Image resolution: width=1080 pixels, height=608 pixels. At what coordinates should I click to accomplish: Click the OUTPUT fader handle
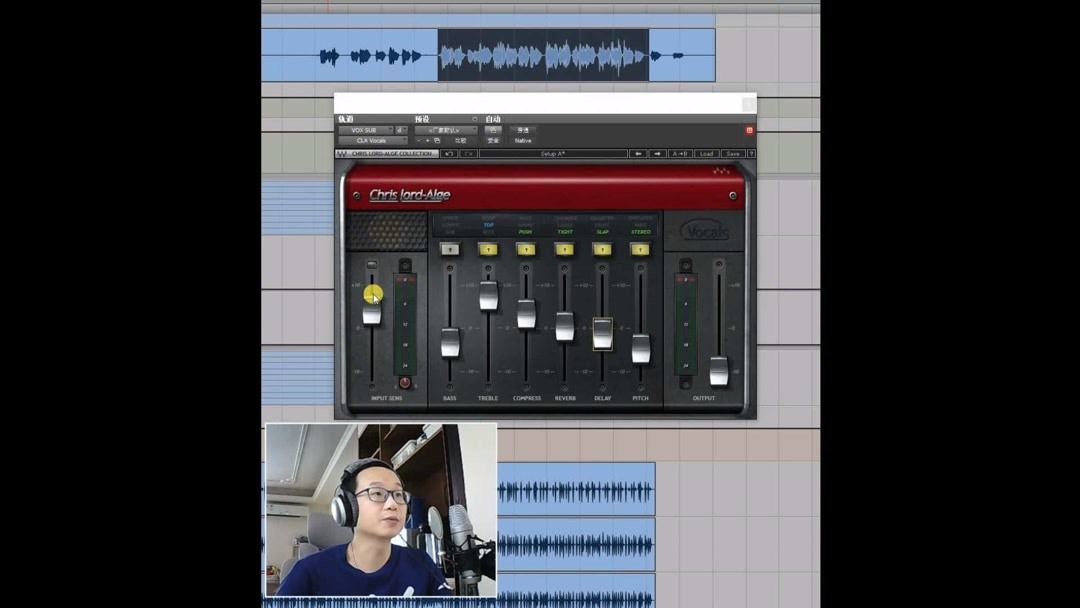point(718,372)
